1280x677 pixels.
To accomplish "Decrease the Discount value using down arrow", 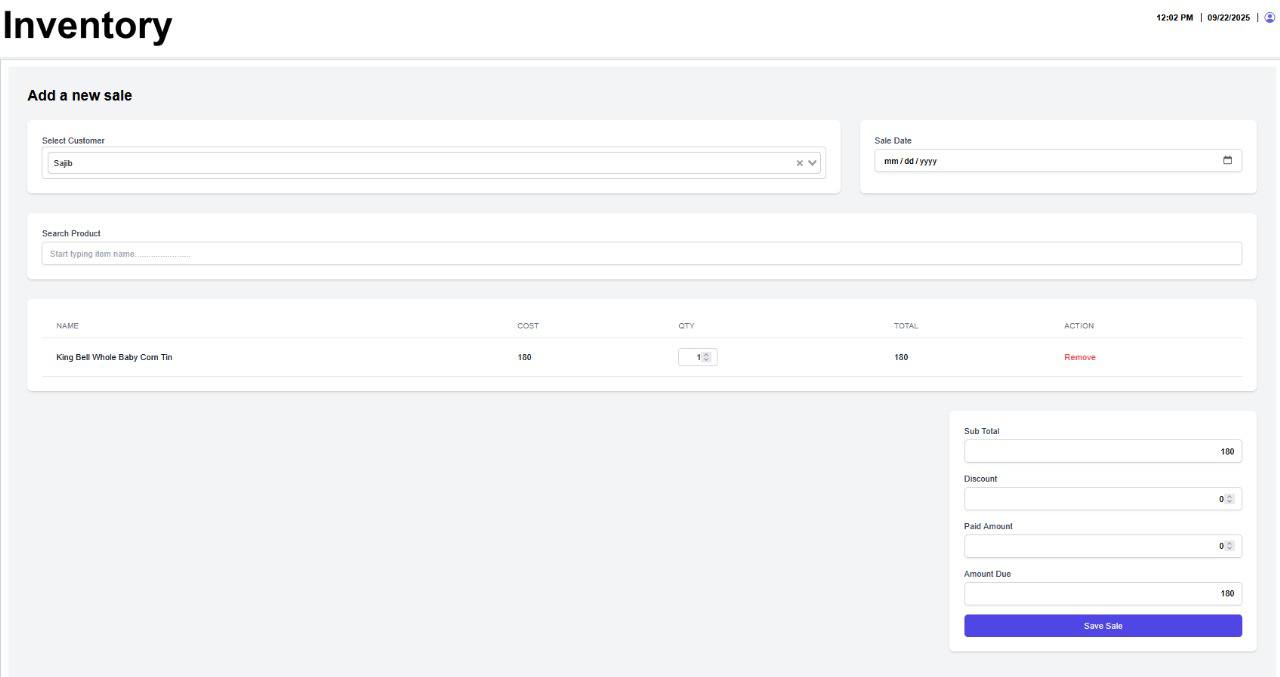I will (x=1230, y=502).
